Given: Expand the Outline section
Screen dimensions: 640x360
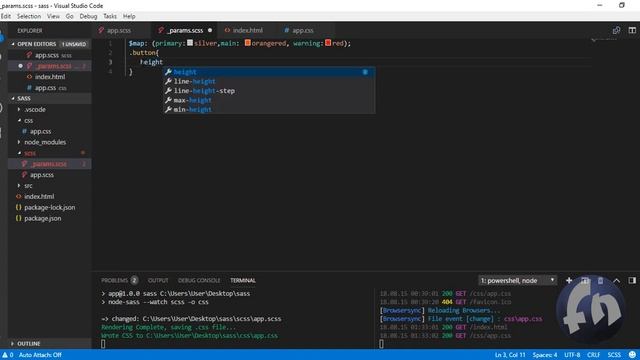Looking at the screenshot, I should (x=50, y=344).
